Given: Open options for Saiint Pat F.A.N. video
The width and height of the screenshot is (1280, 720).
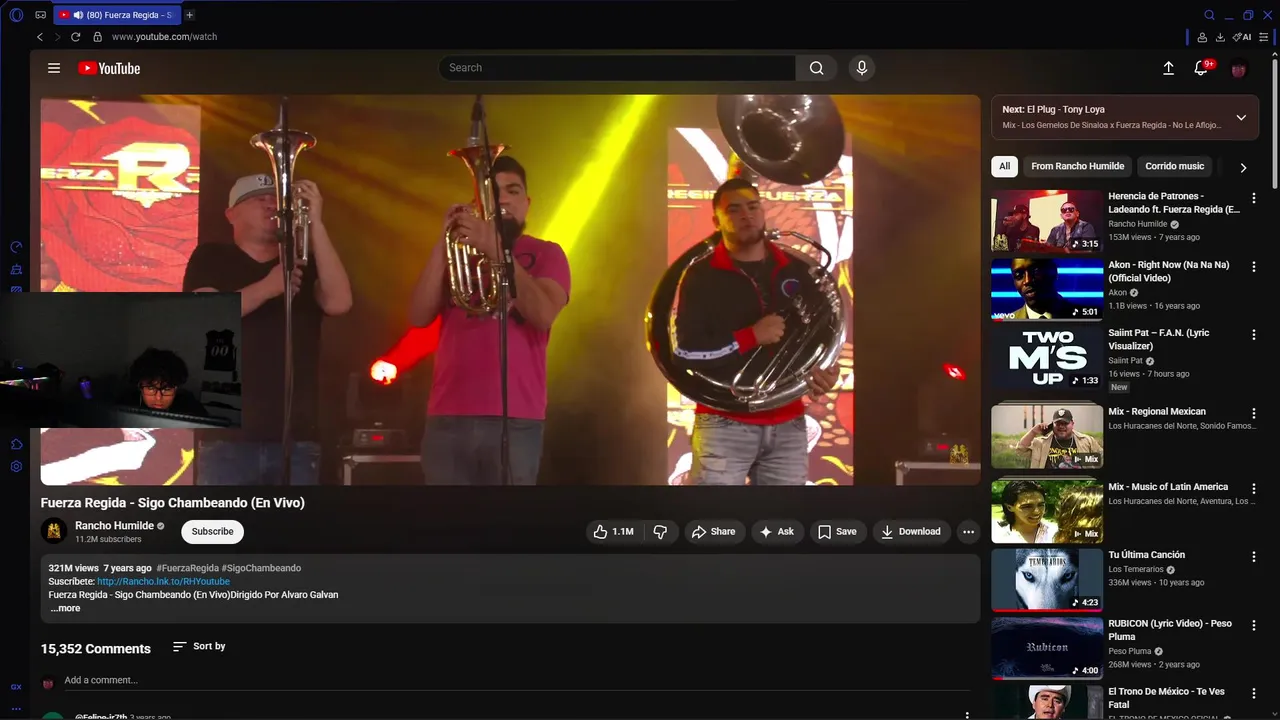Looking at the screenshot, I should [1254, 335].
